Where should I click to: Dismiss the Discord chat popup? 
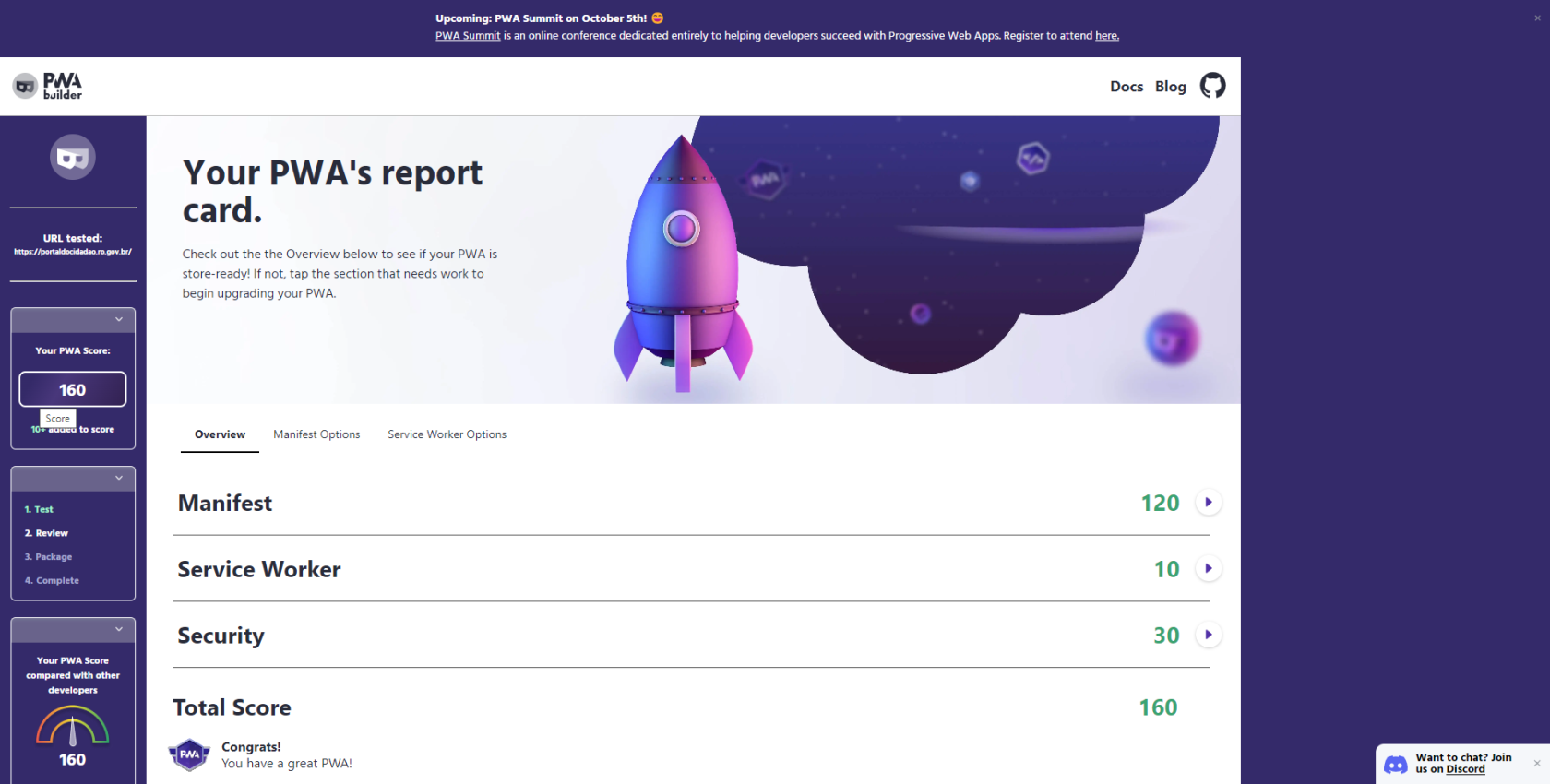pyautogui.click(x=1537, y=763)
